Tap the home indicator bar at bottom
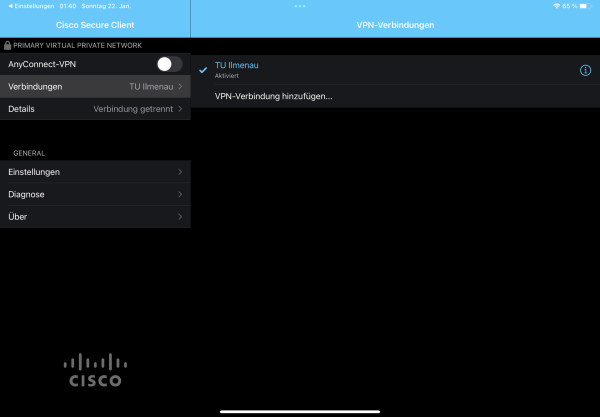This screenshot has height=417, width=600. (x=300, y=412)
